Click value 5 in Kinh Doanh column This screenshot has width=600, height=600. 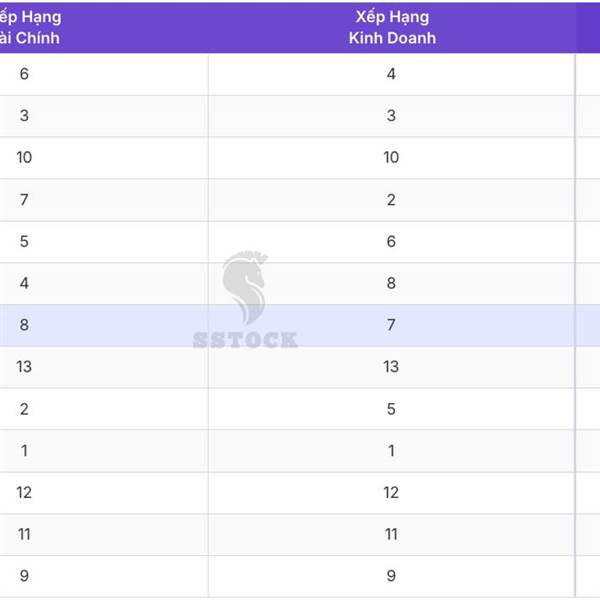391,409
